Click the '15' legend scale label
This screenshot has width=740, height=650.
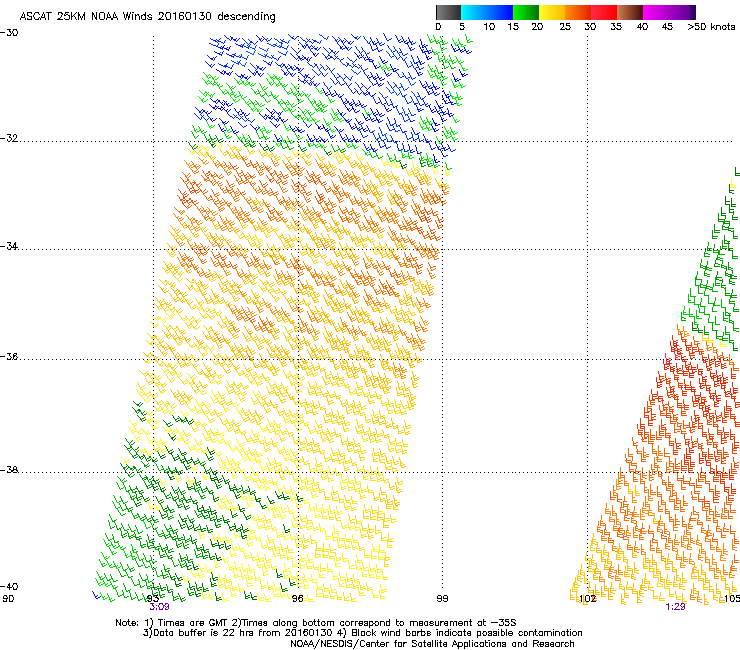tap(513, 27)
